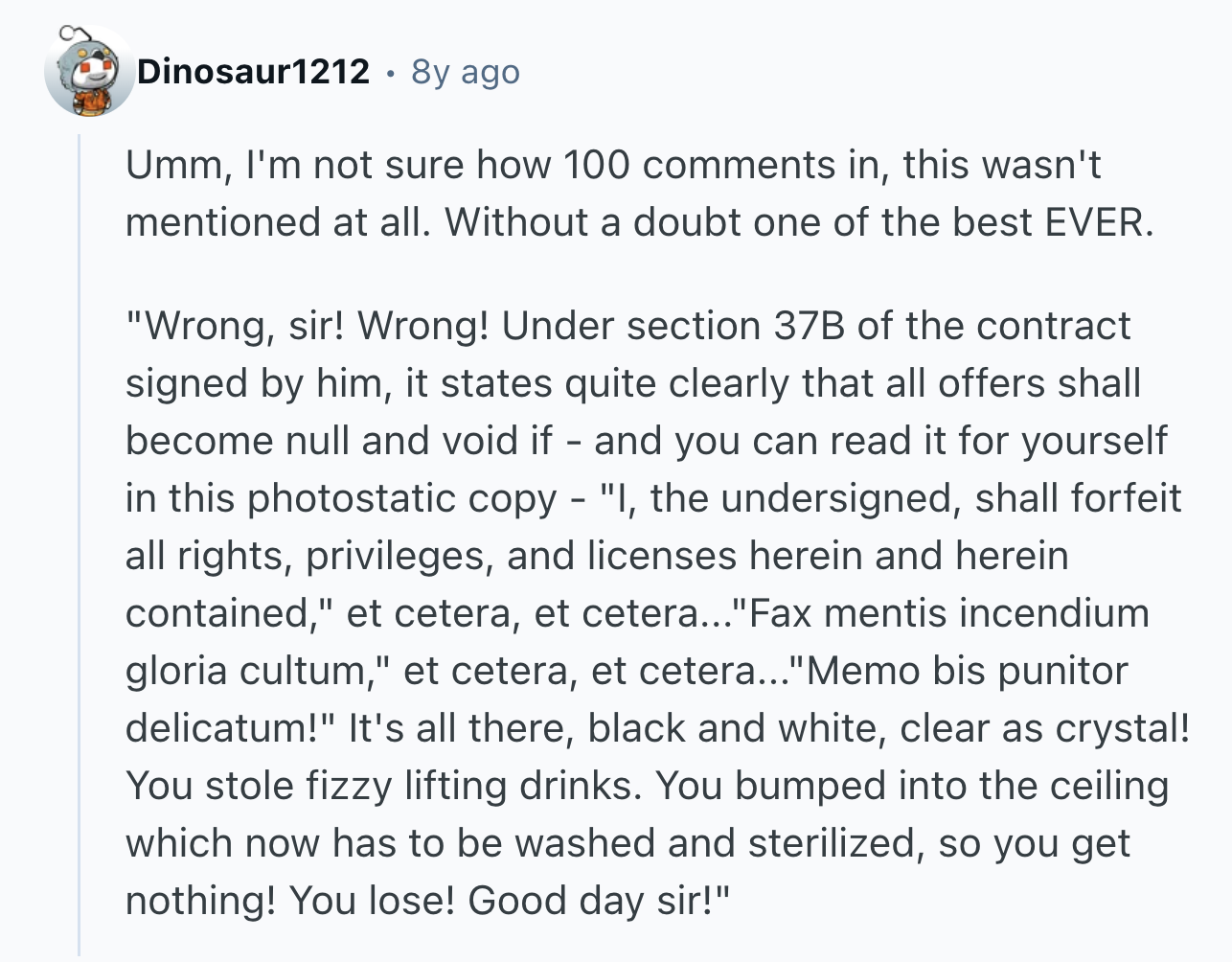
Task: Open Dinosaur1212's Snoo avatar icon
Action: 89,72
